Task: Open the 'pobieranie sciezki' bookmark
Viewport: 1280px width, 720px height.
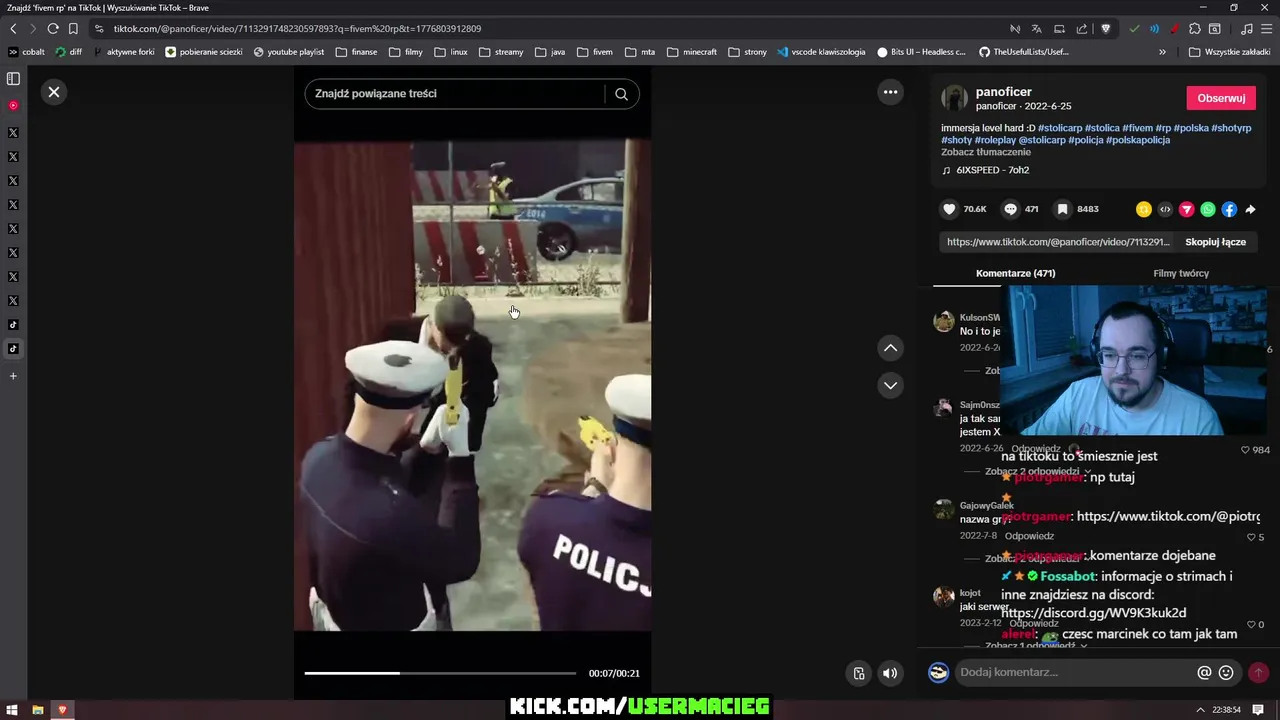Action: click(x=204, y=52)
